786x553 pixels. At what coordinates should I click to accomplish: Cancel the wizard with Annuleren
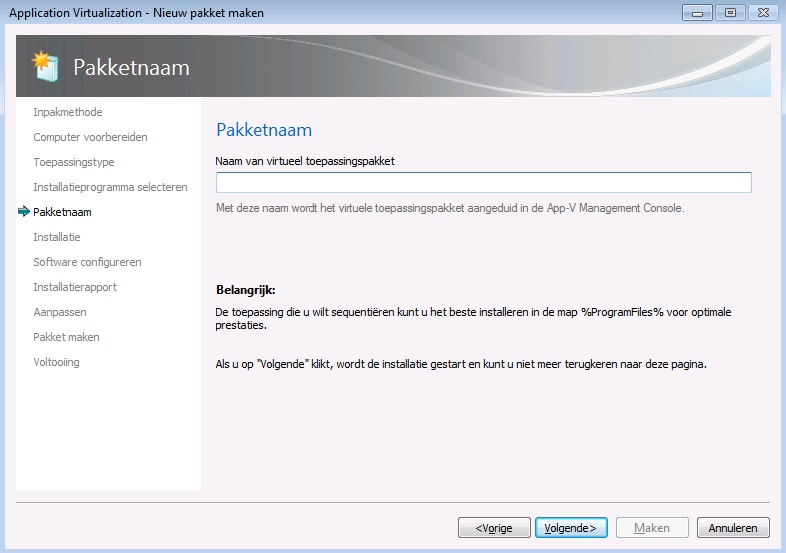point(733,527)
